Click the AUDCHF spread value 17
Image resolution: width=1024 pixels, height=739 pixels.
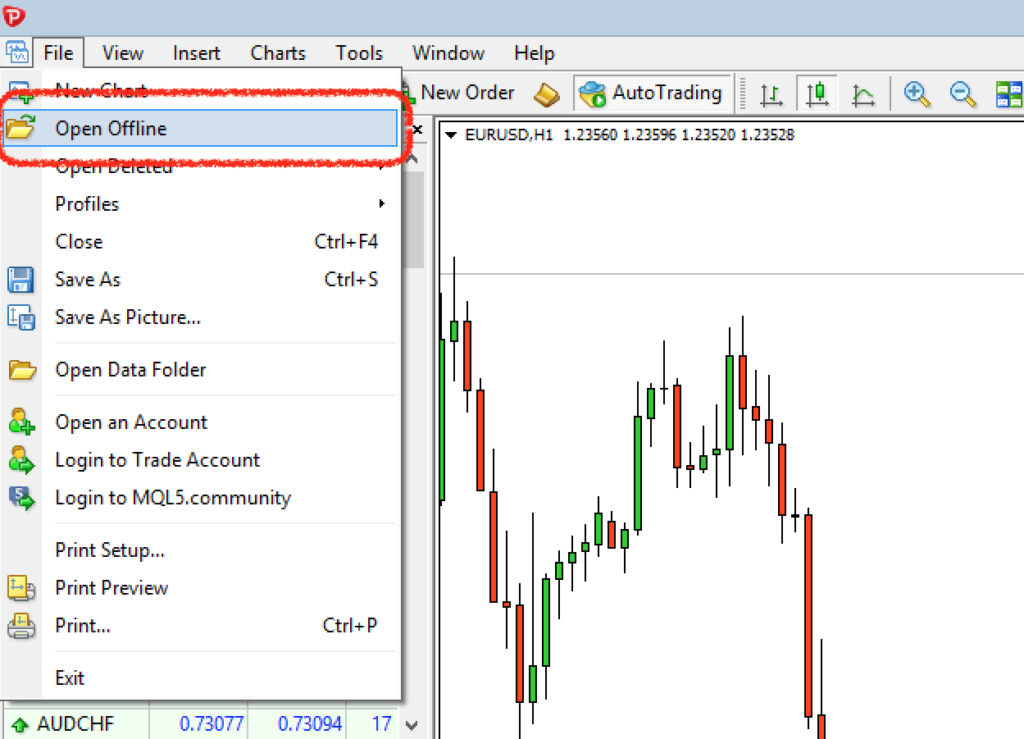point(381,723)
